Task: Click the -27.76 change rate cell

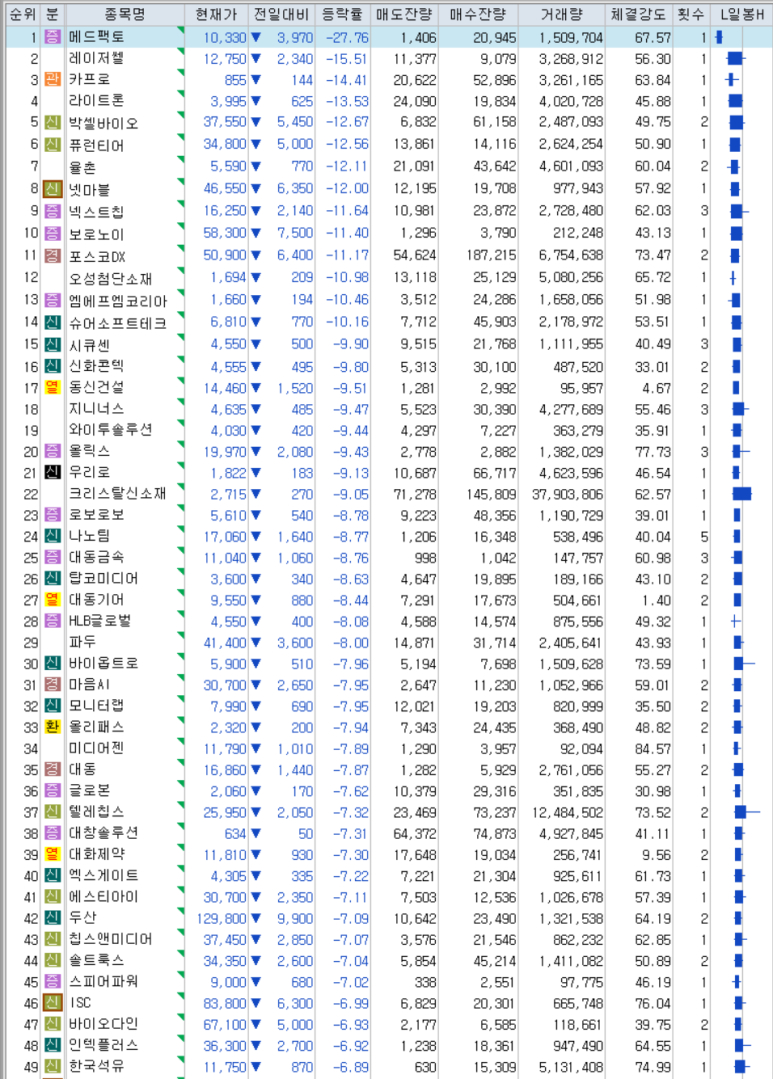Action: [348, 37]
